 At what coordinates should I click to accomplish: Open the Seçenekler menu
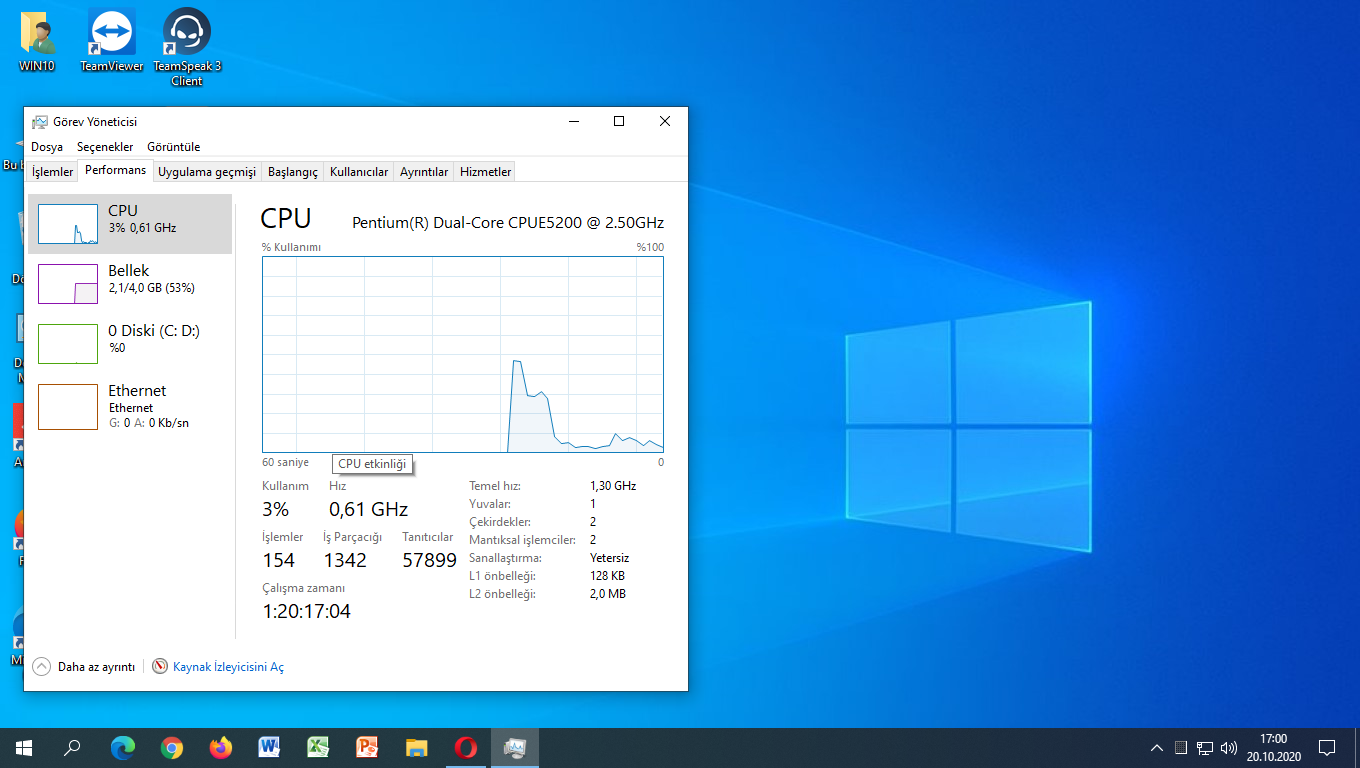[105, 147]
